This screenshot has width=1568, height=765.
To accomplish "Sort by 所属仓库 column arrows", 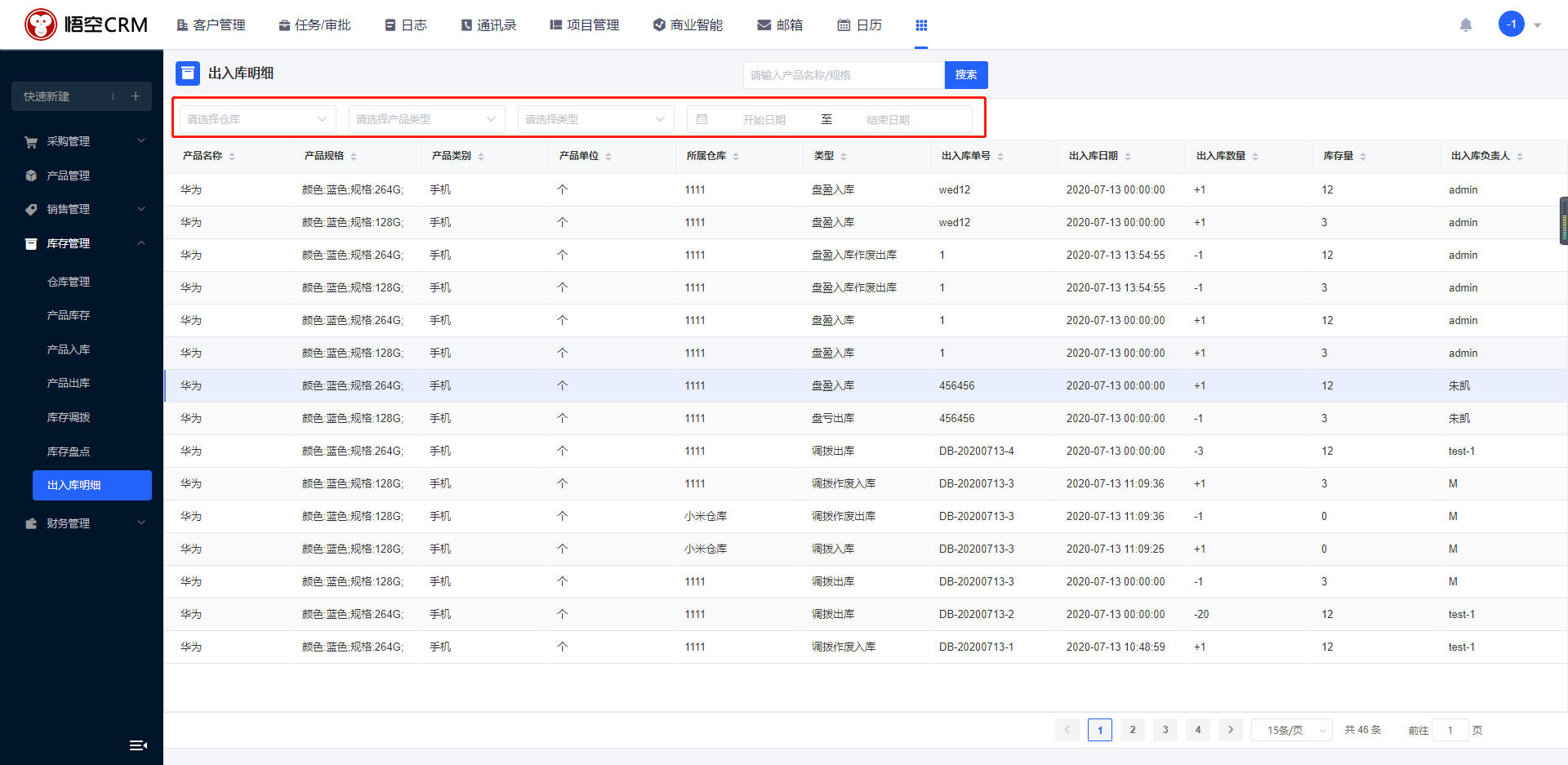I will point(736,156).
